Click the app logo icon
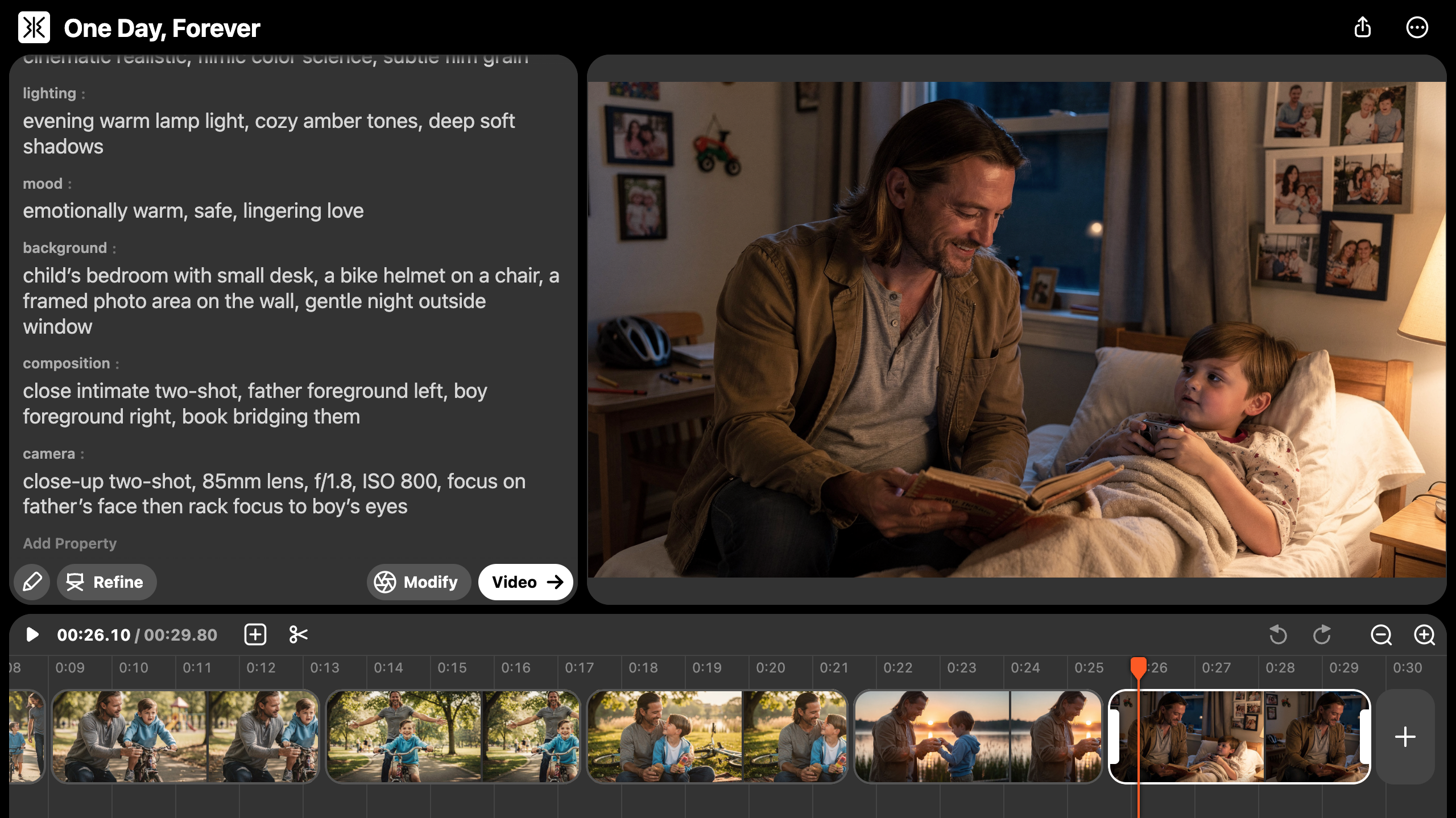 pos(34,27)
